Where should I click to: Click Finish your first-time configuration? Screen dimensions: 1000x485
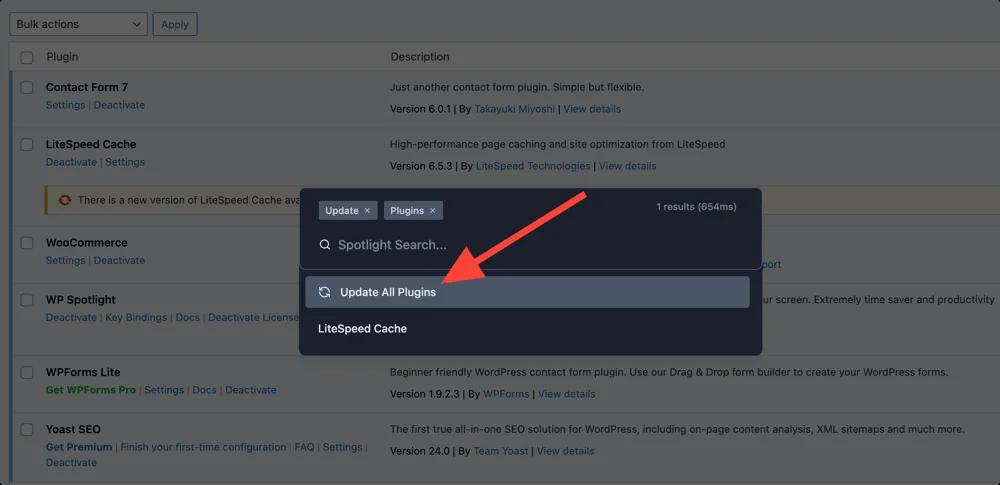tap(203, 447)
